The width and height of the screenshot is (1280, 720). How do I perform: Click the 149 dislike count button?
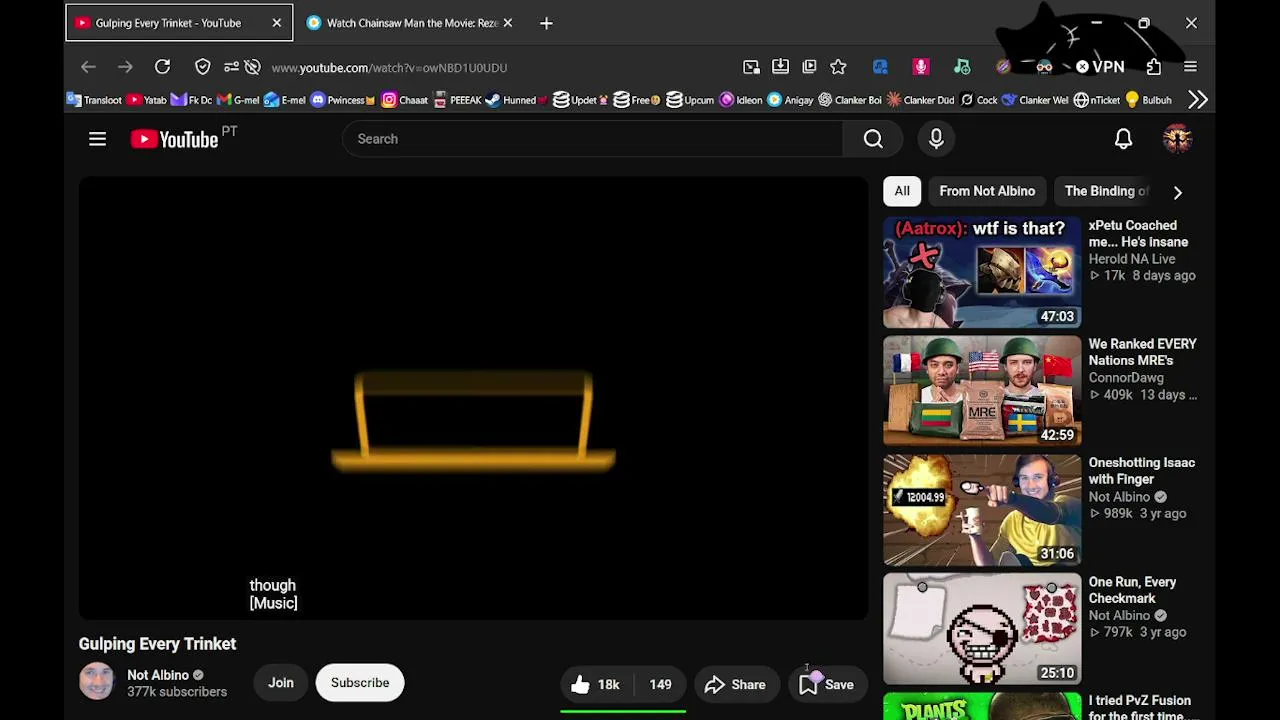pyautogui.click(x=660, y=684)
